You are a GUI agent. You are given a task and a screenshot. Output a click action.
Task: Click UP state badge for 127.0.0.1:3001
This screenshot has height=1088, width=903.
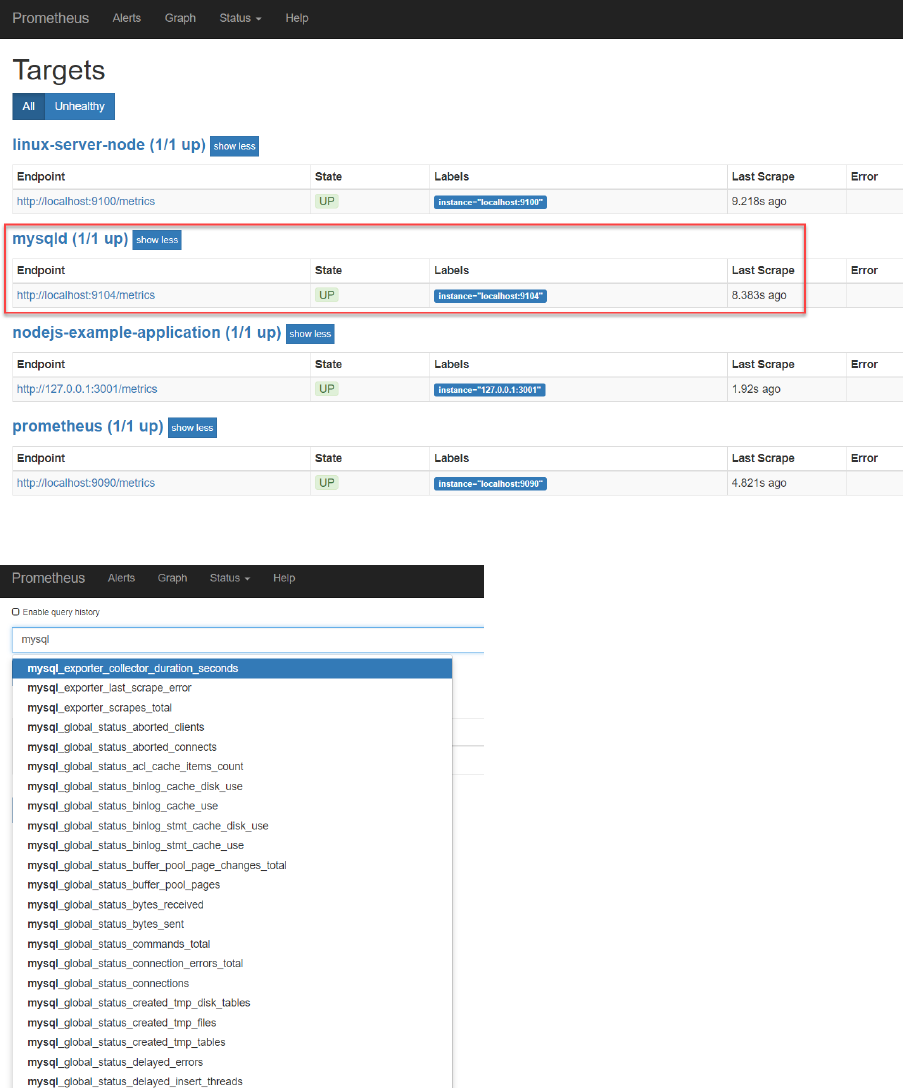point(327,389)
